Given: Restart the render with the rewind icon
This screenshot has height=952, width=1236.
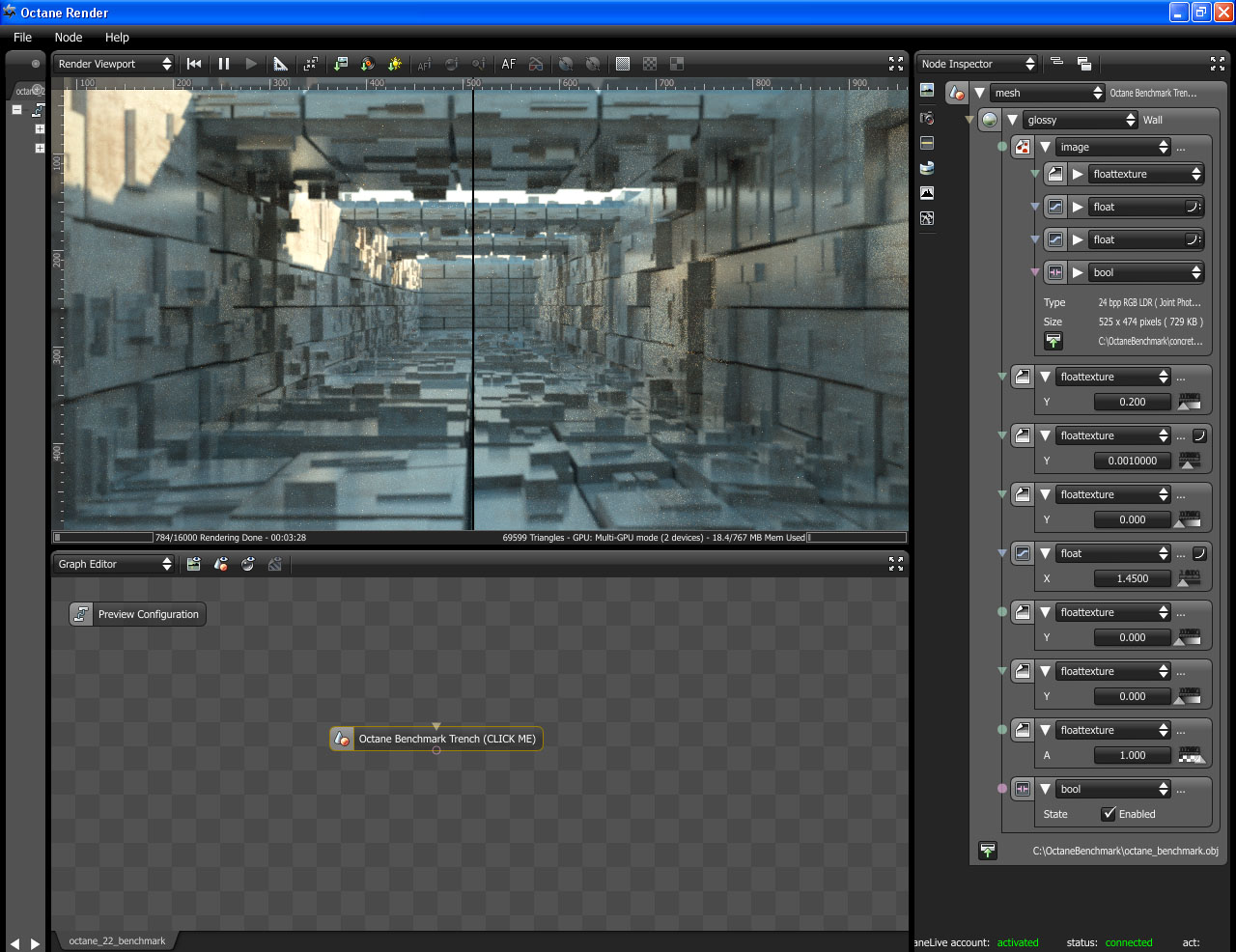Looking at the screenshot, I should [x=194, y=64].
